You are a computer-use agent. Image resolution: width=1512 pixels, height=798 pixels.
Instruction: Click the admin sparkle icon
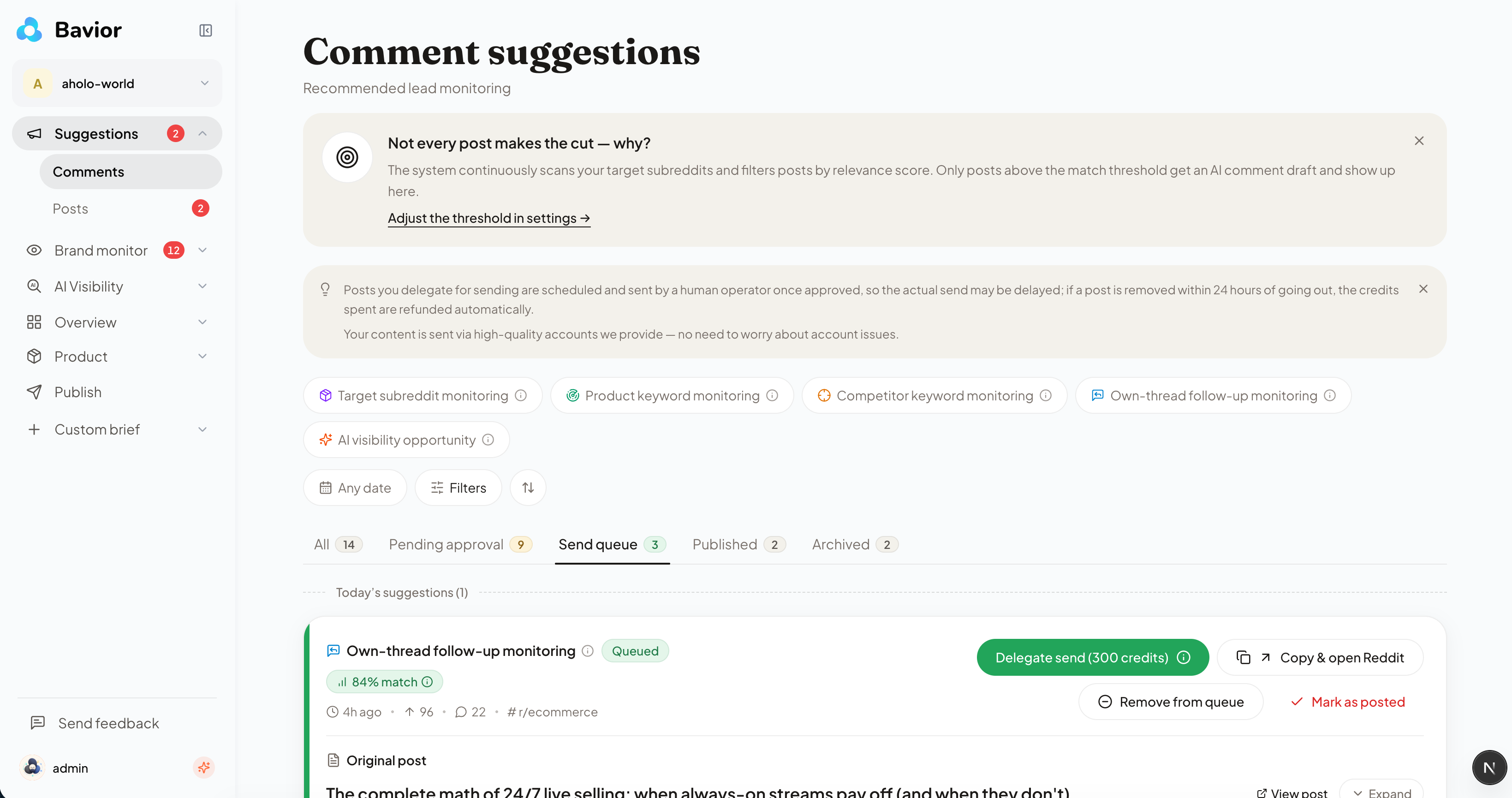[x=204, y=768]
